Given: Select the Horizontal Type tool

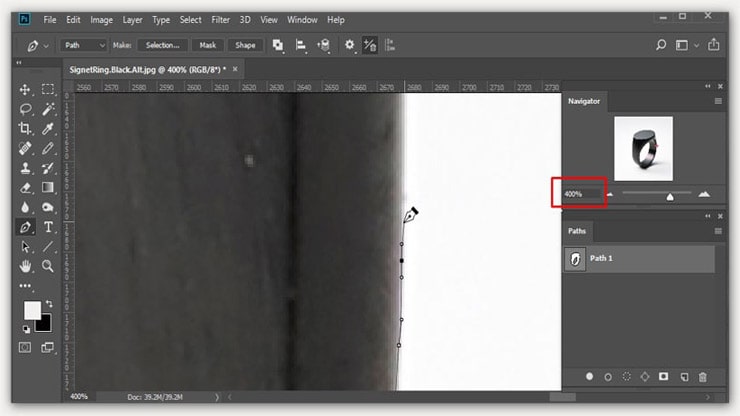Looking at the screenshot, I should 47,227.
